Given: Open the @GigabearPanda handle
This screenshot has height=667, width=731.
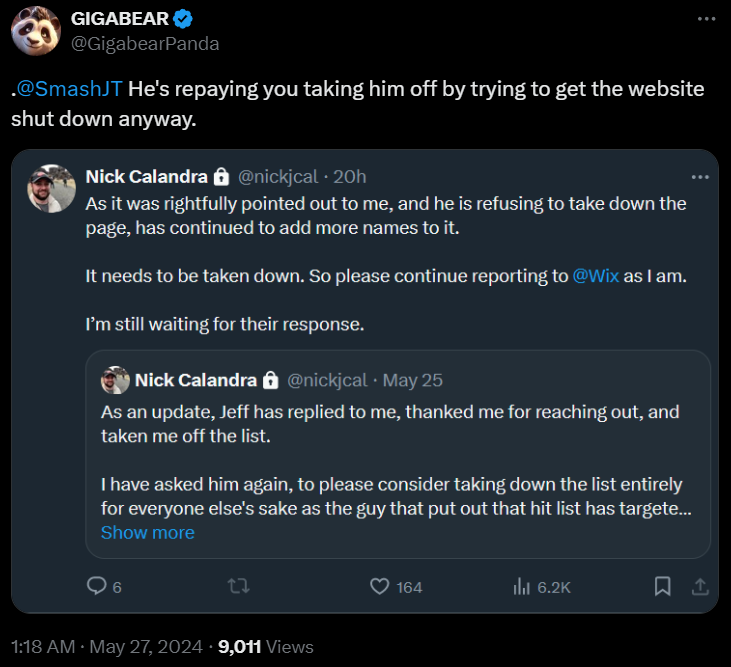Looking at the screenshot, I should tap(144, 43).
